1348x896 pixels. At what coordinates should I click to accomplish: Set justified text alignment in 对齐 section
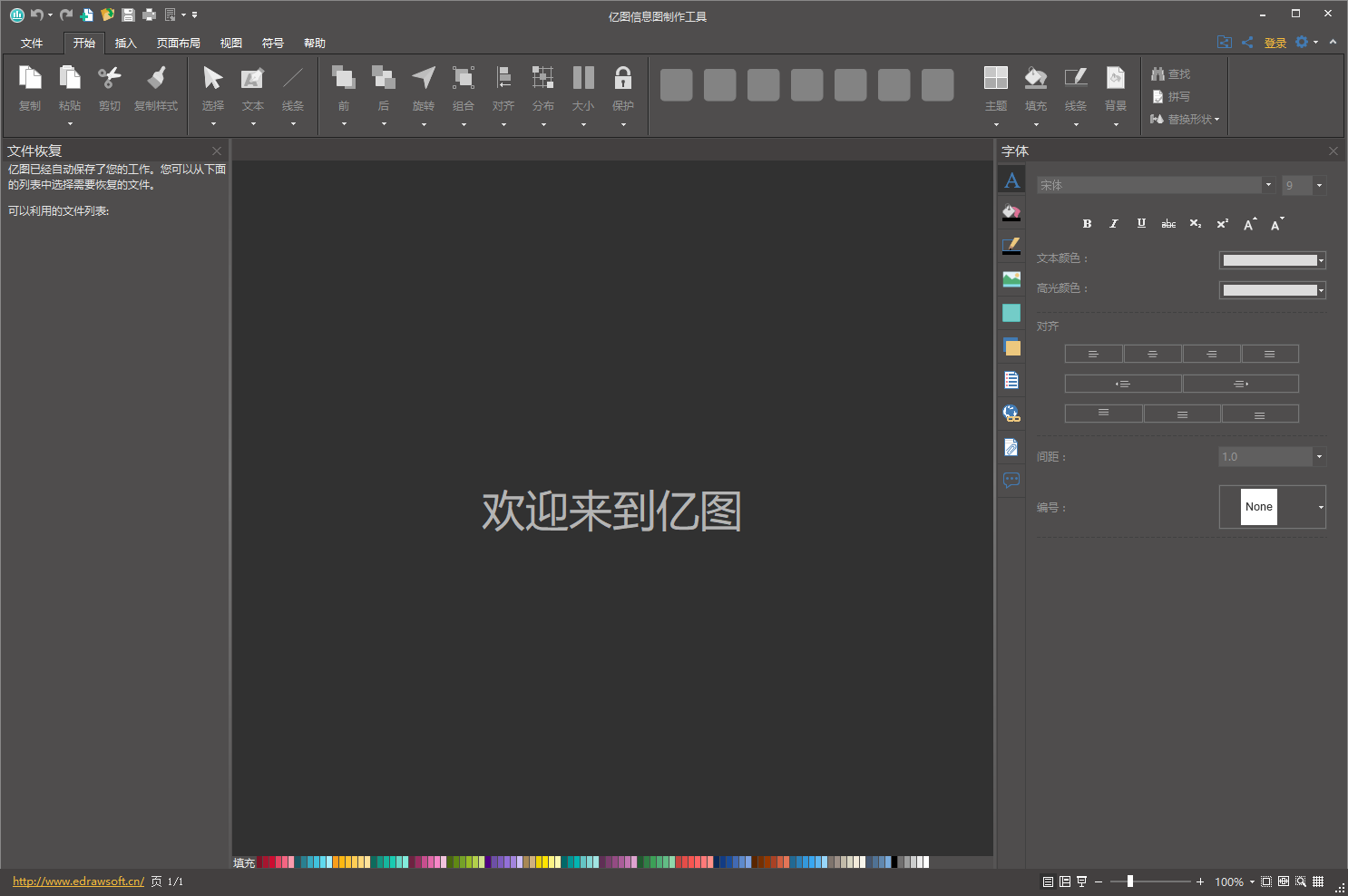pyautogui.click(x=1270, y=355)
